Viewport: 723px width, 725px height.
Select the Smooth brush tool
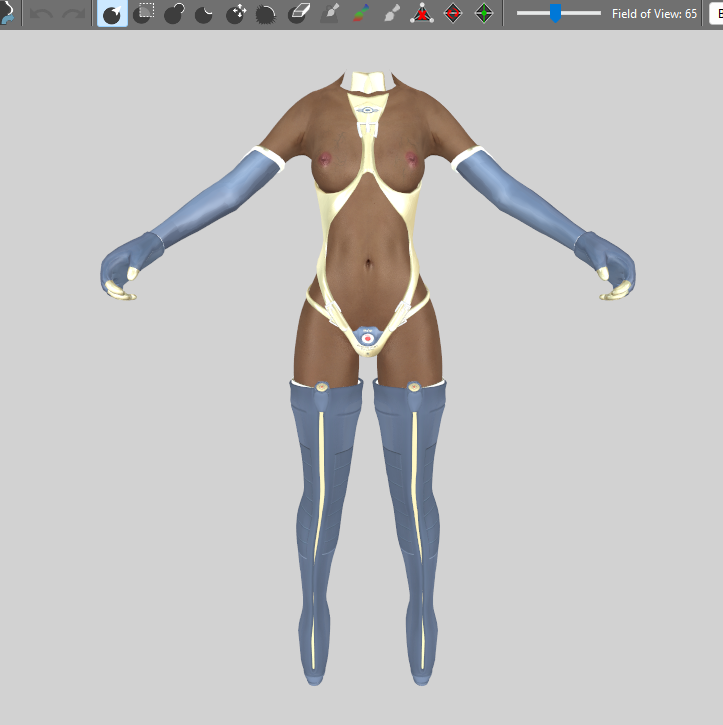coord(267,14)
